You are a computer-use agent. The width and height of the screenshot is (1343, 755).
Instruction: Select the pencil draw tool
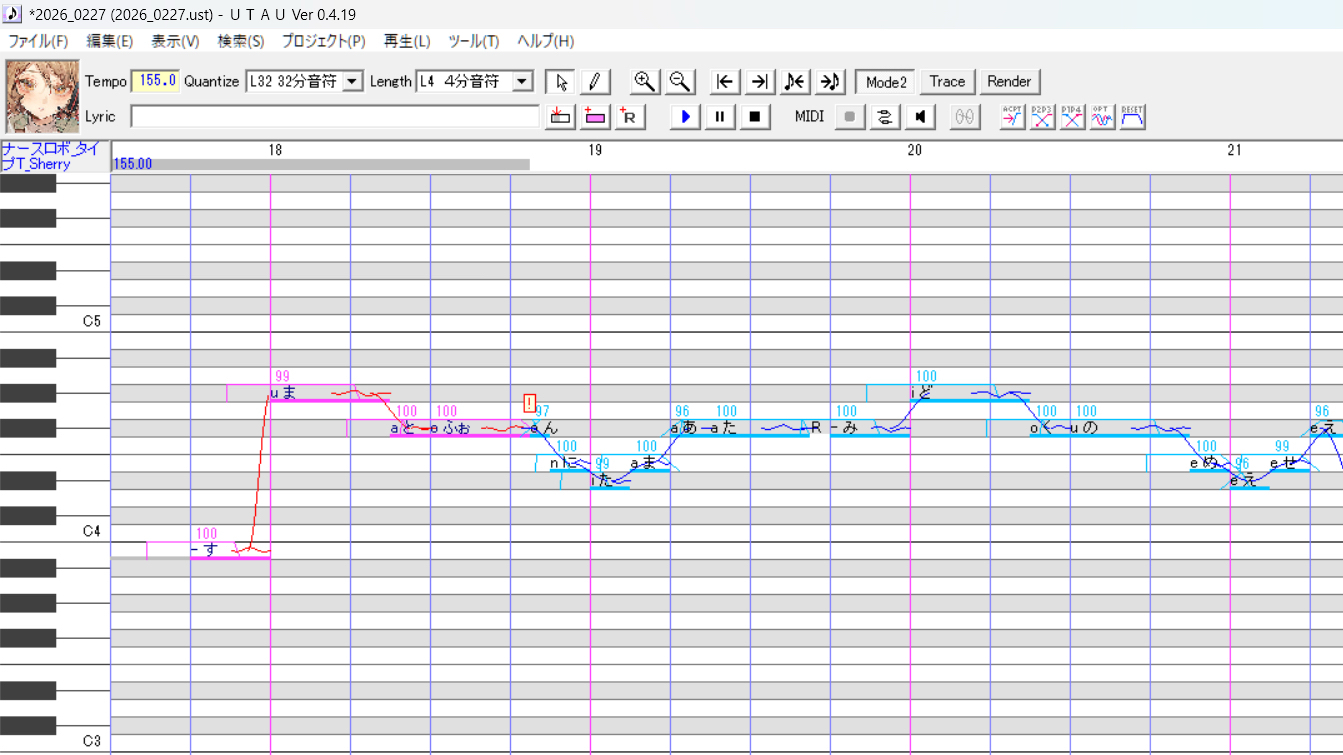coord(594,82)
